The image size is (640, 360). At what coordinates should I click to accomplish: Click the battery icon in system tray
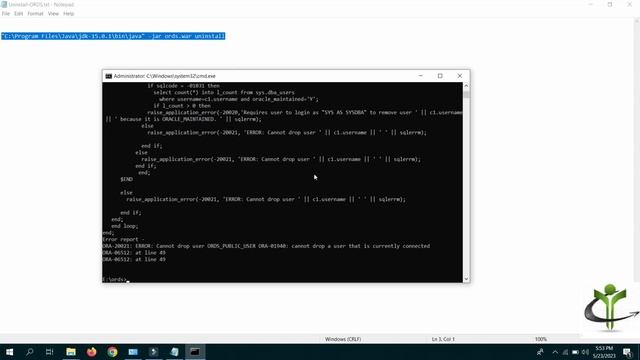(576, 352)
